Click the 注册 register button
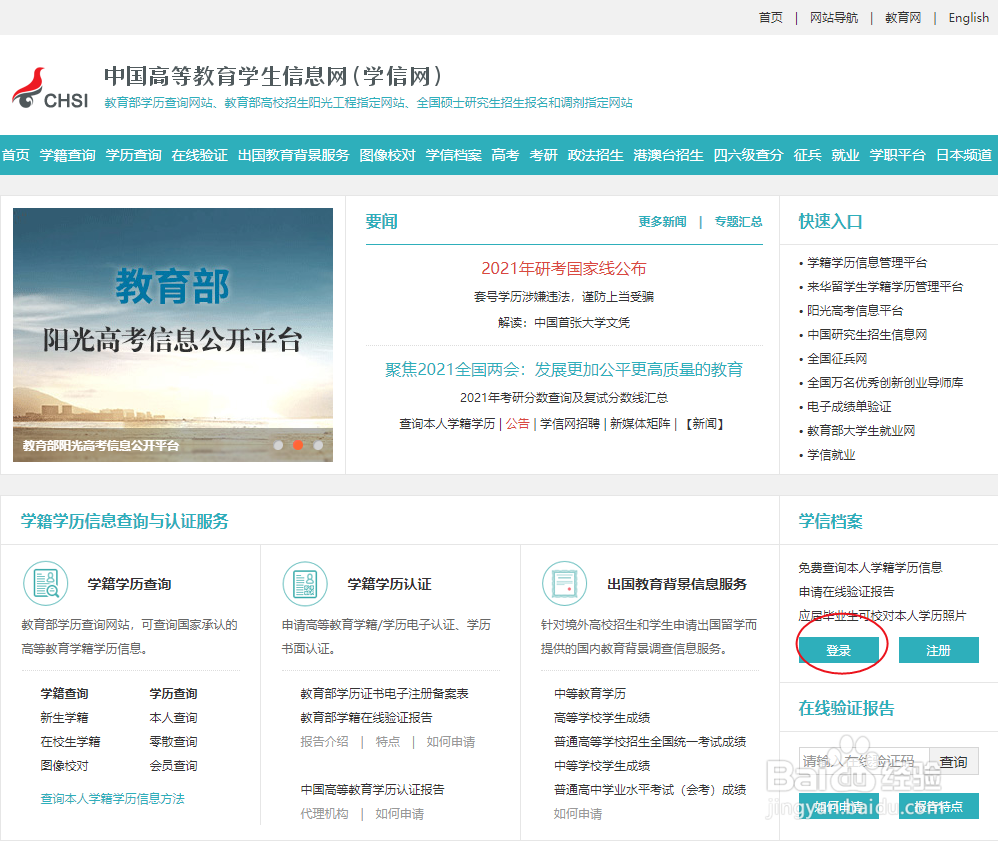This screenshot has width=998, height=841. coord(938,649)
